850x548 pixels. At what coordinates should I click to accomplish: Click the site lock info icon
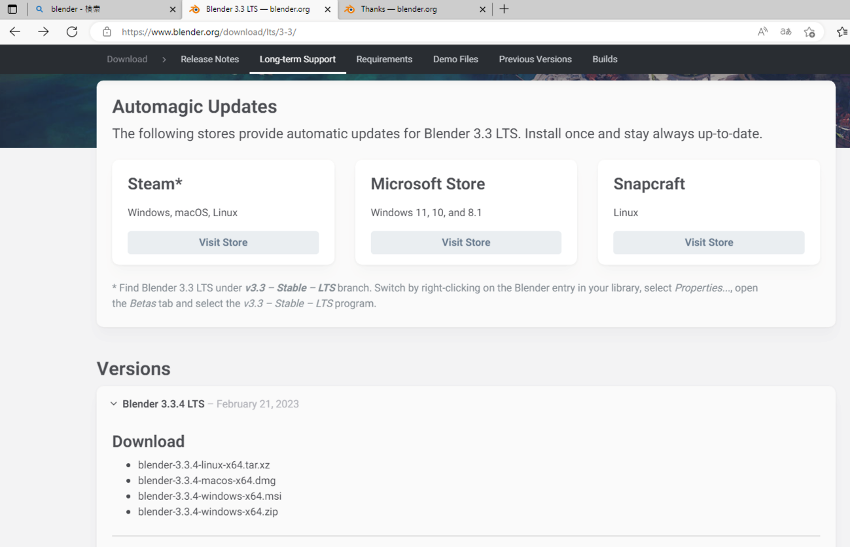click(x=107, y=32)
